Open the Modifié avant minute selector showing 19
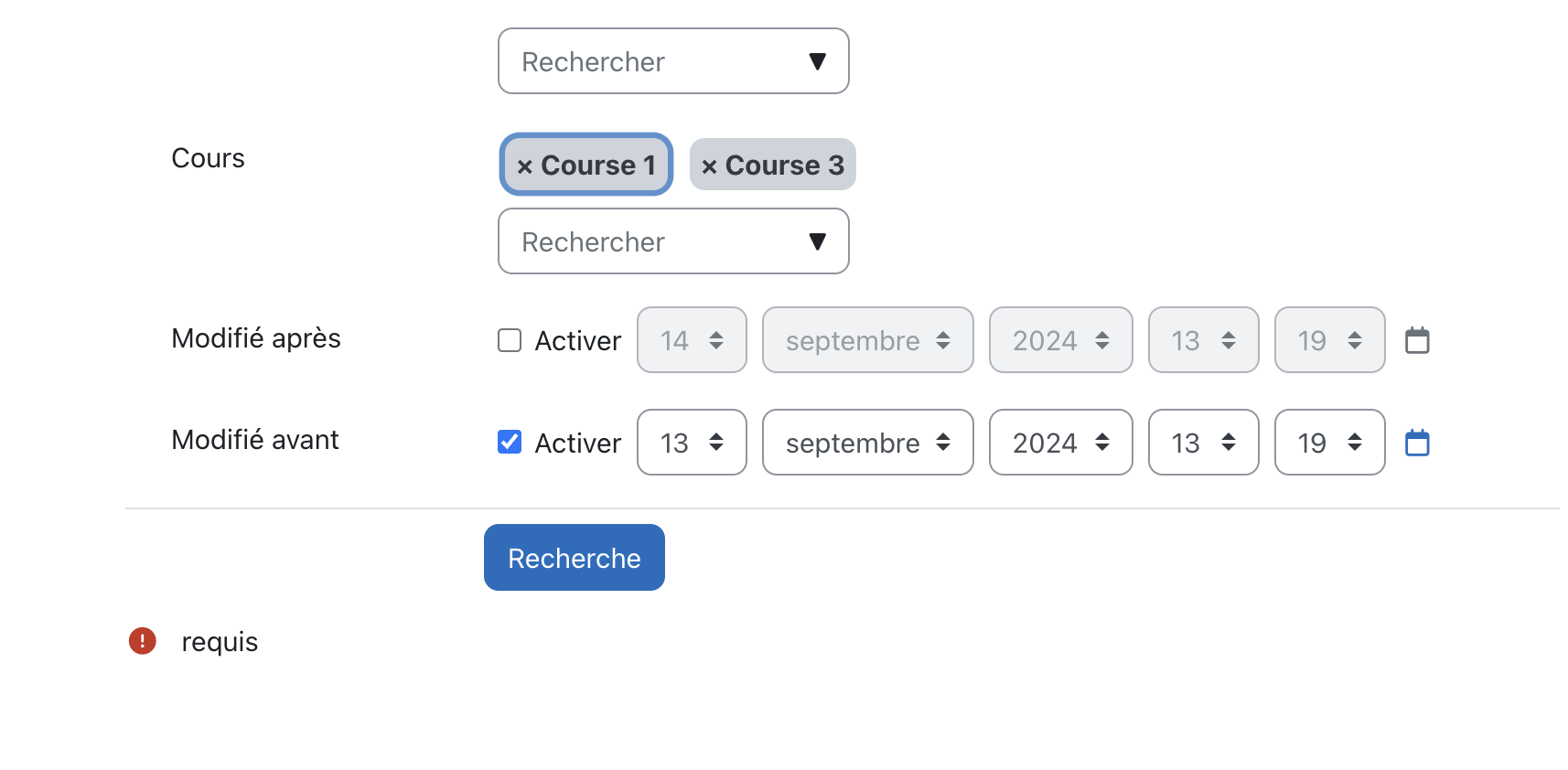The image size is (1568, 770). click(1329, 443)
